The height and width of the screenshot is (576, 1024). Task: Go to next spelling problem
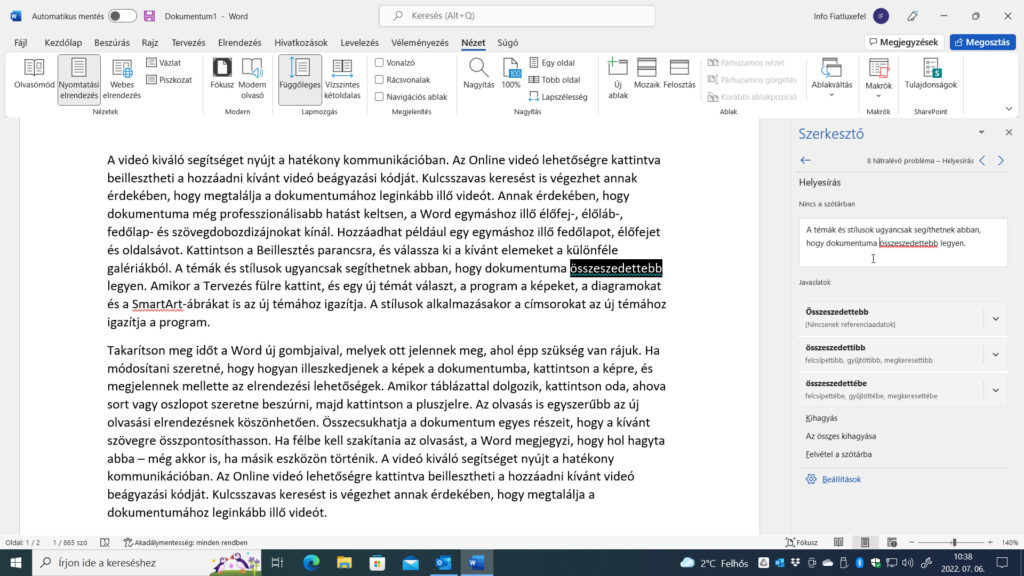click(x=1000, y=160)
